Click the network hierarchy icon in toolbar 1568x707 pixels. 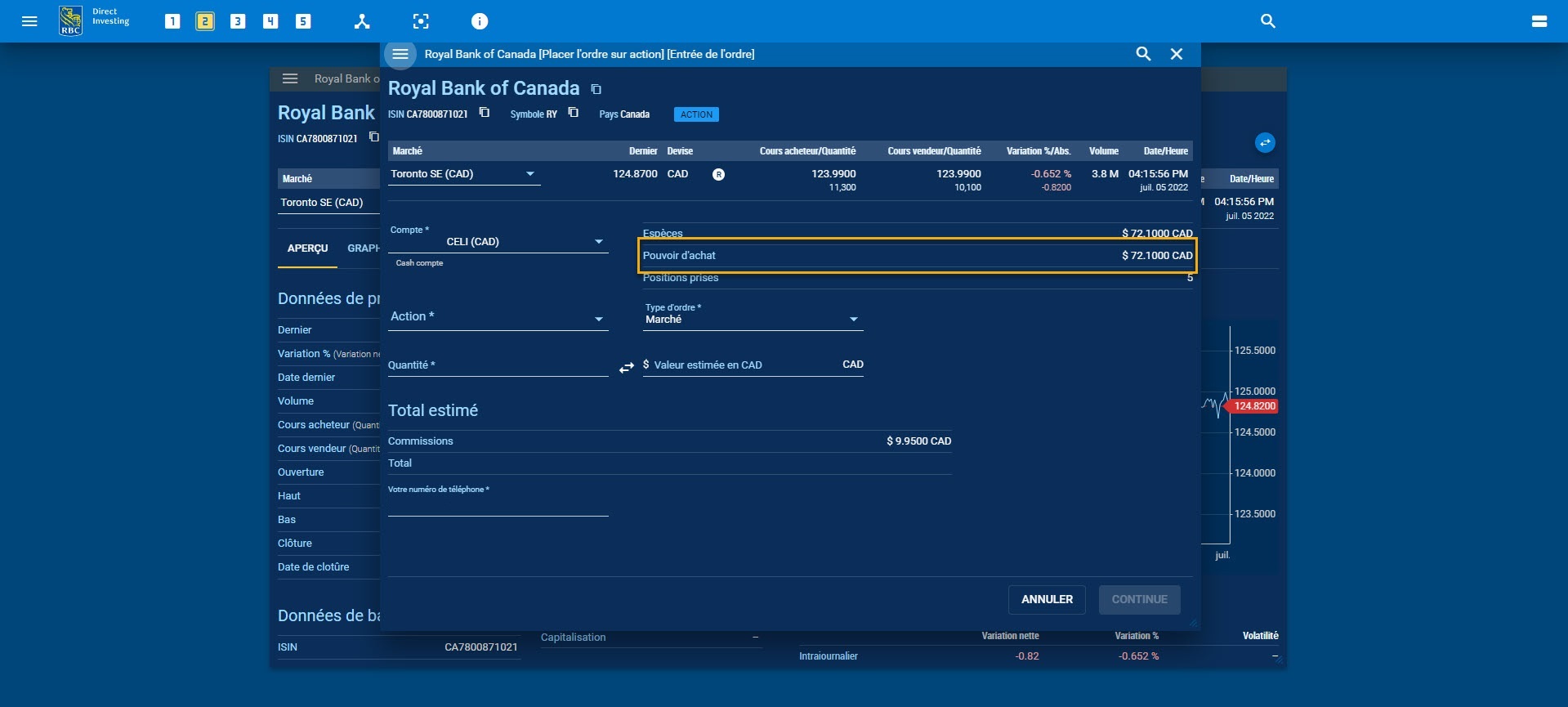[362, 21]
